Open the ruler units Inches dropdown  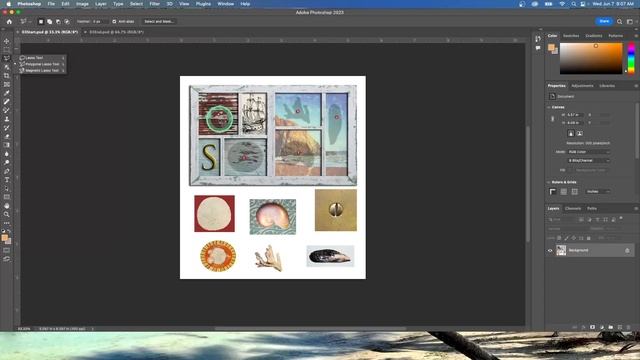(598, 191)
